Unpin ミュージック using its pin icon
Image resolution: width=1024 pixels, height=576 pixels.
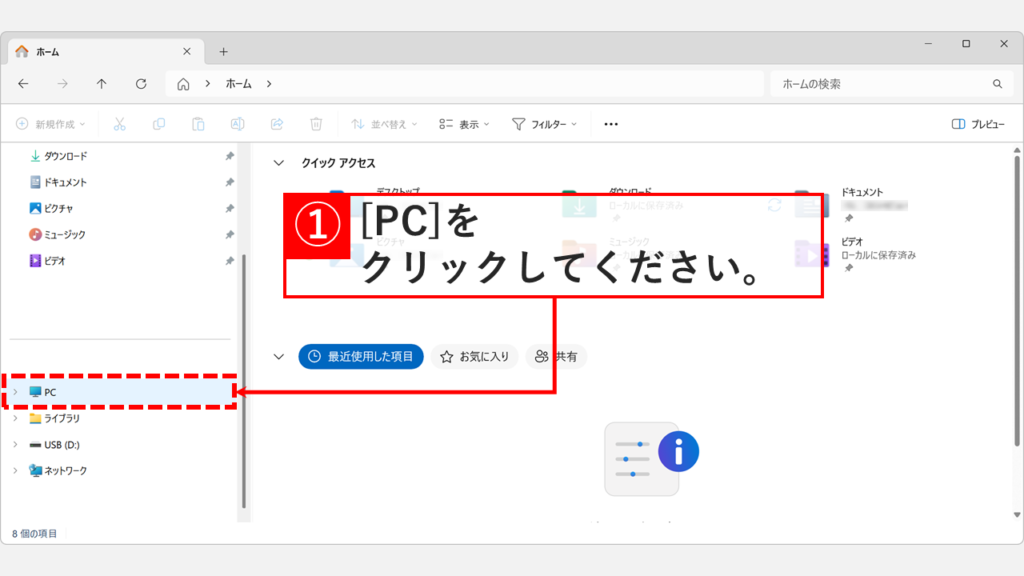coord(229,234)
